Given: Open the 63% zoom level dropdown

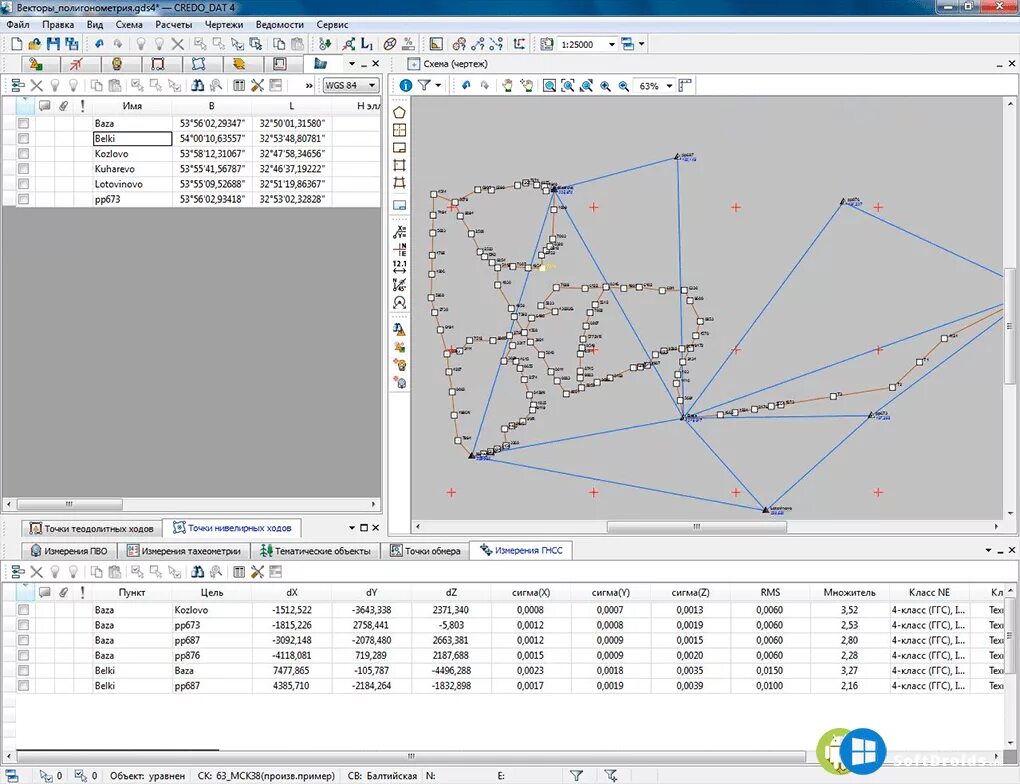Looking at the screenshot, I should [x=669, y=85].
